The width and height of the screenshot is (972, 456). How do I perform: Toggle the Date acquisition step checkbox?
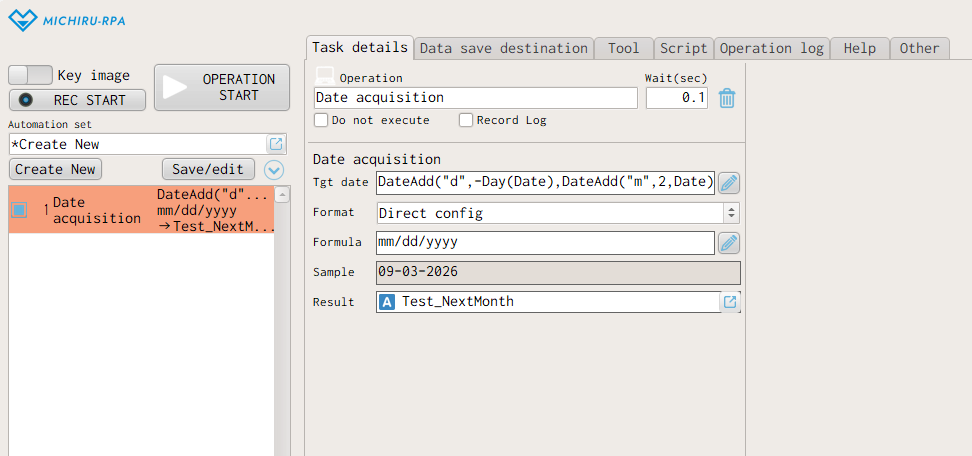point(19,210)
